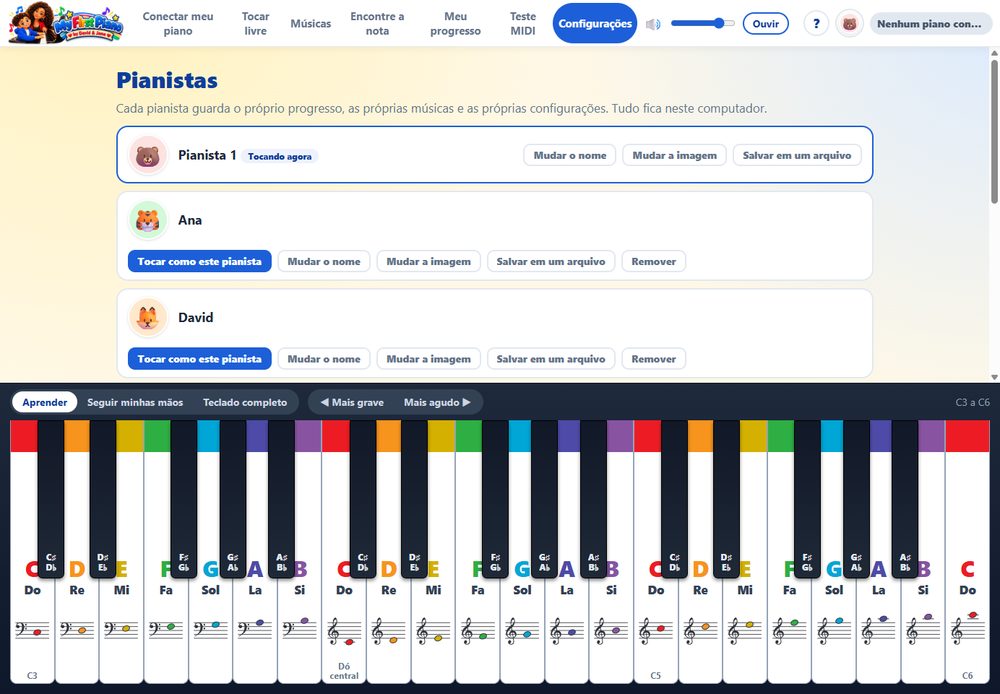Shift keyboard higher with Mais agudo
The height and width of the screenshot is (694, 1000).
pos(438,402)
